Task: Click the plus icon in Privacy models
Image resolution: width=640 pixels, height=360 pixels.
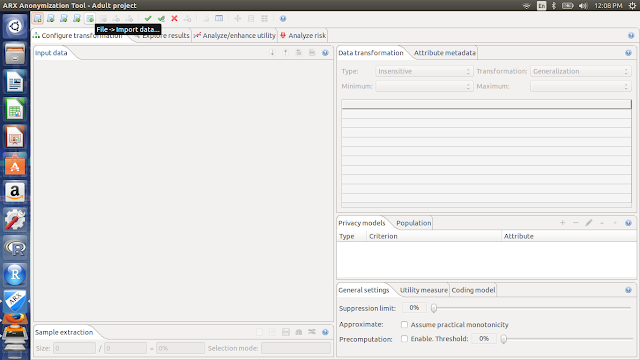Action: 562,223
